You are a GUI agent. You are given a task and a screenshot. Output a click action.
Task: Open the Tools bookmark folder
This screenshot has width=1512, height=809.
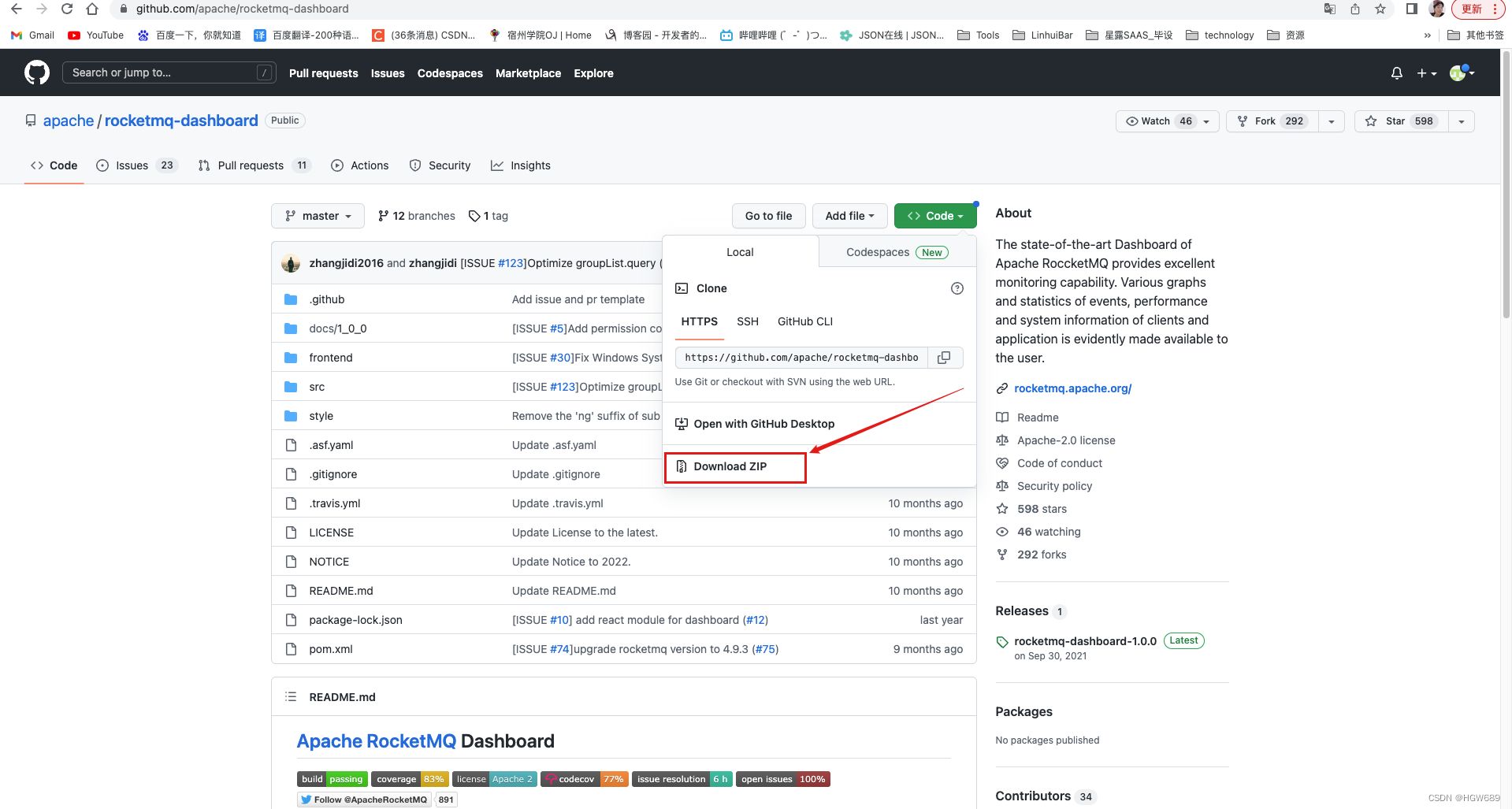[979, 35]
